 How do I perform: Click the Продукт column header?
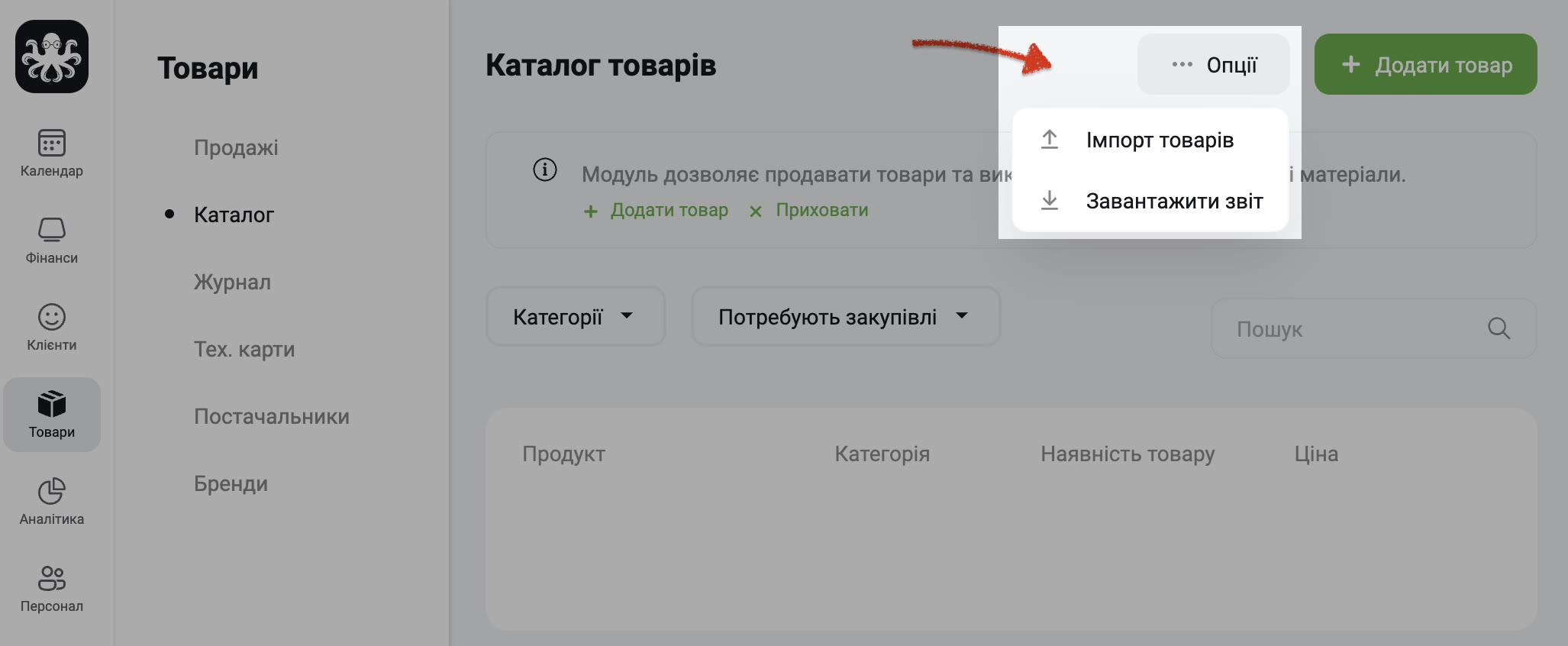(x=563, y=454)
